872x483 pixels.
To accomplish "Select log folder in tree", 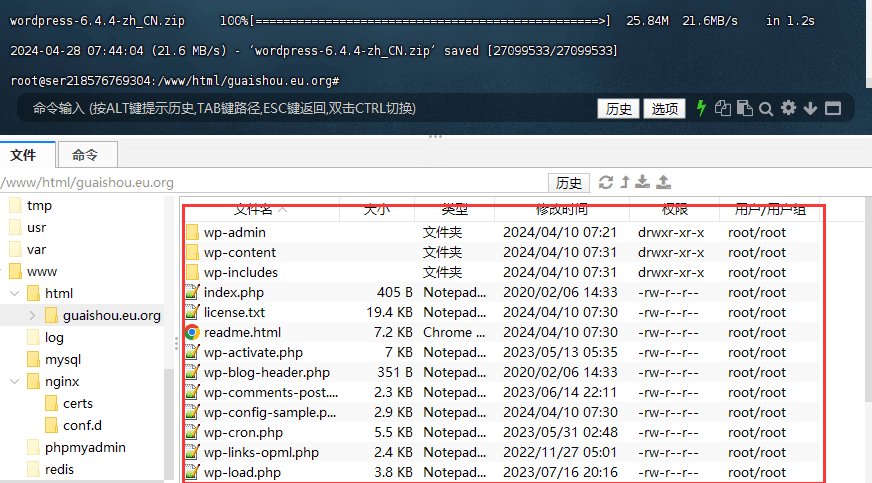I will pos(54,337).
